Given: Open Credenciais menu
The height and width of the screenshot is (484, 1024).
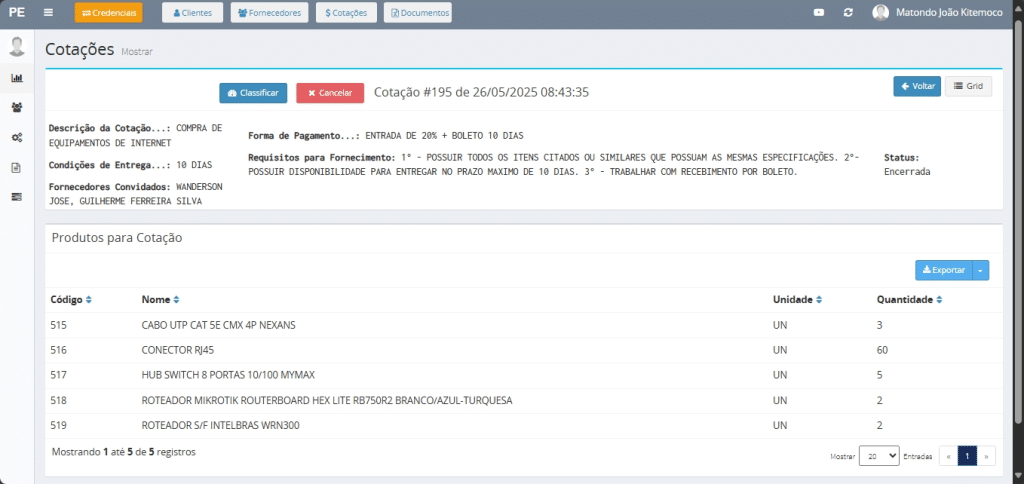Looking at the screenshot, I should pos(108,12).
